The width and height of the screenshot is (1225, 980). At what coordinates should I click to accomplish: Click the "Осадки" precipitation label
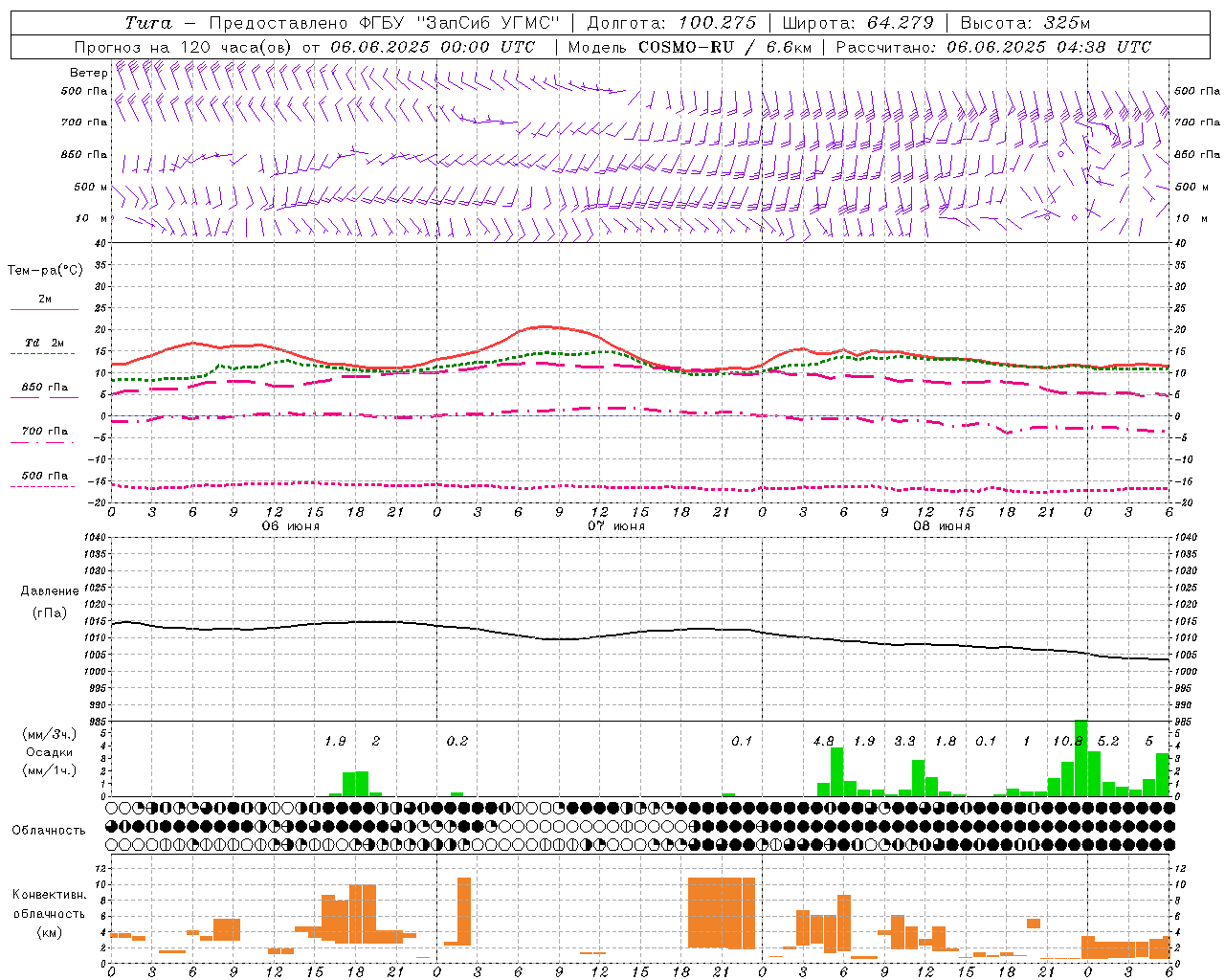pos(49,752)
